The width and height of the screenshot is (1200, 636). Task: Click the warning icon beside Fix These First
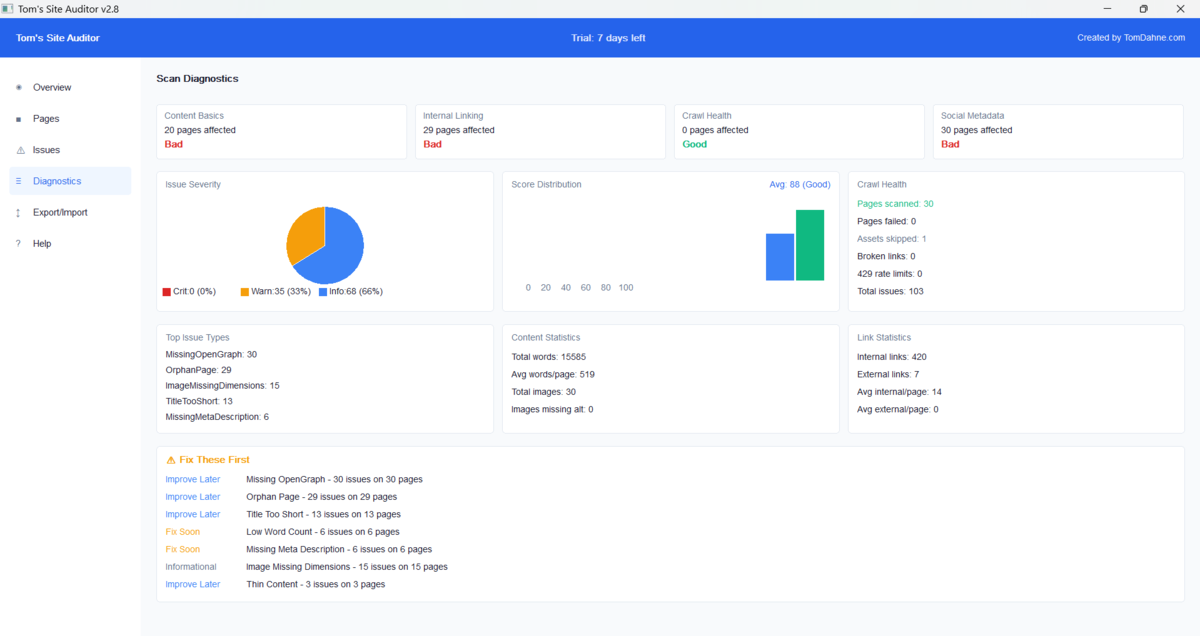coord(170,460)
